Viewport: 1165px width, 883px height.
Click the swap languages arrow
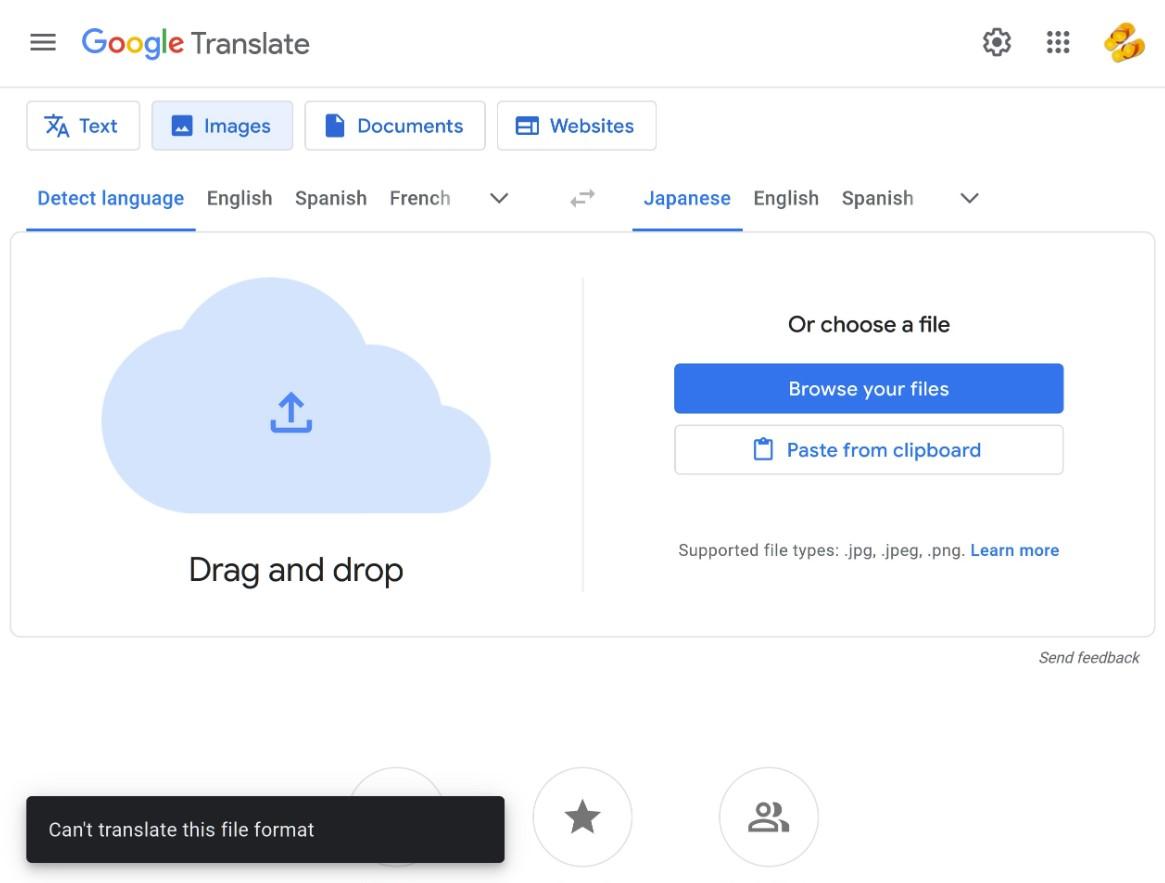point(583,198)
